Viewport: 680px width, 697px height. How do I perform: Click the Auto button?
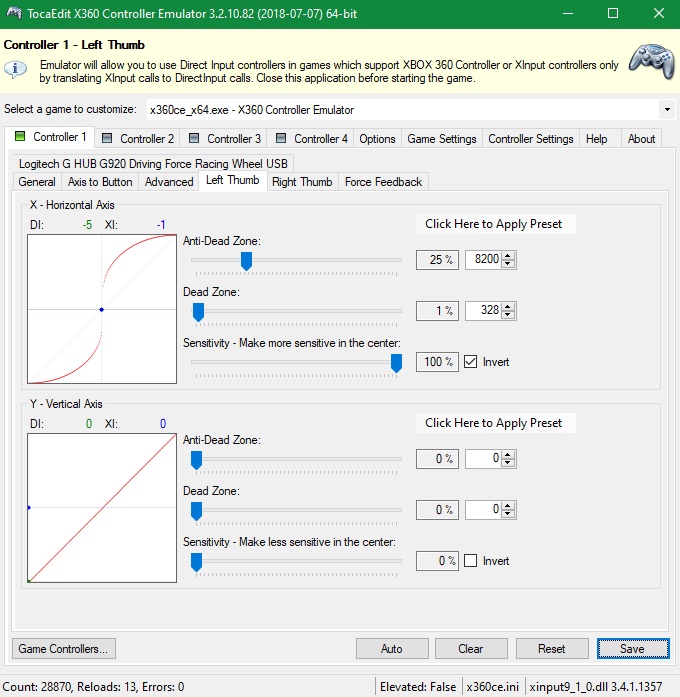[x=392, y=649]
